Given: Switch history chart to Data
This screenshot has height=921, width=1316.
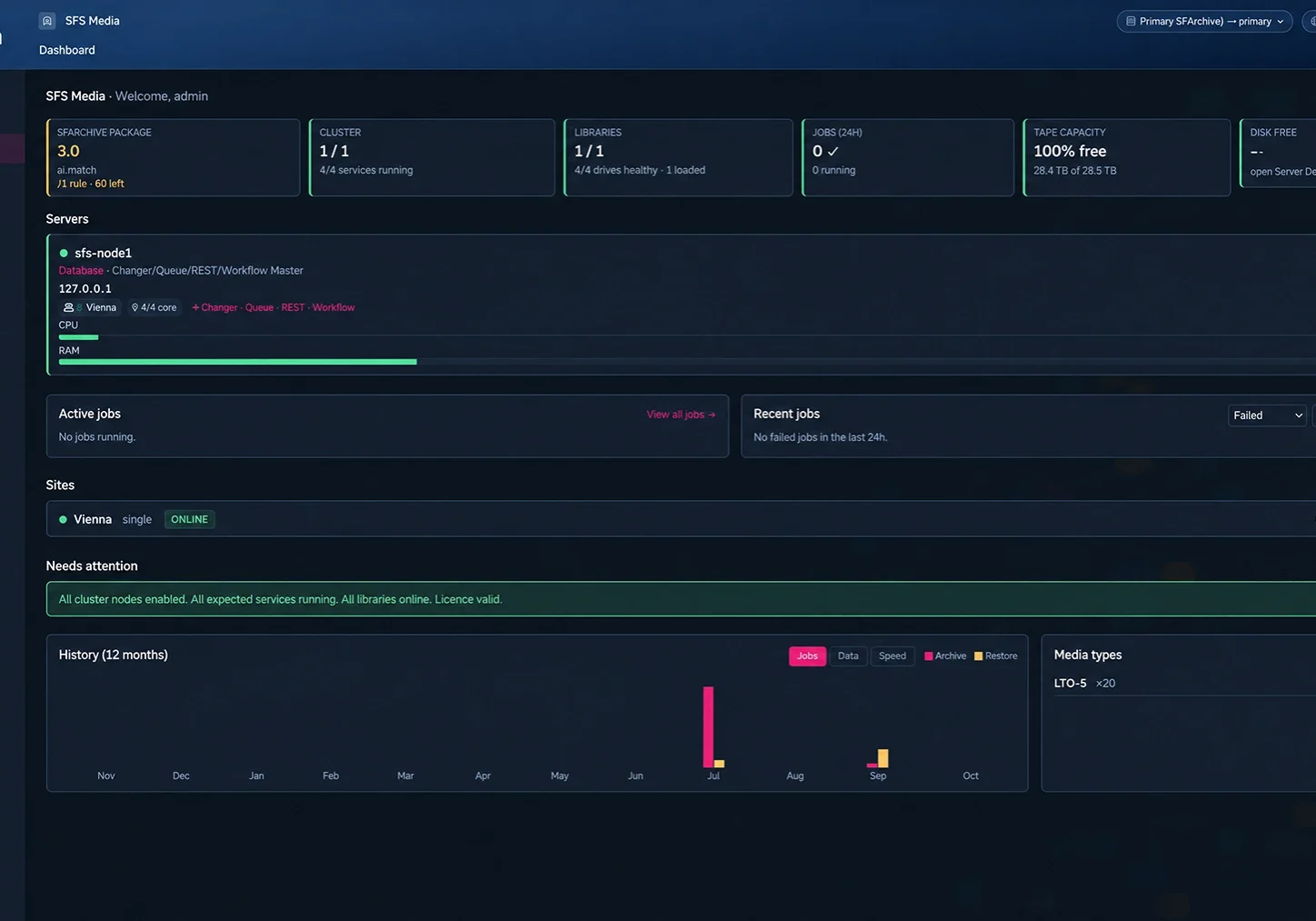Looking at the screenshot, I should click(x=848, y=656).
